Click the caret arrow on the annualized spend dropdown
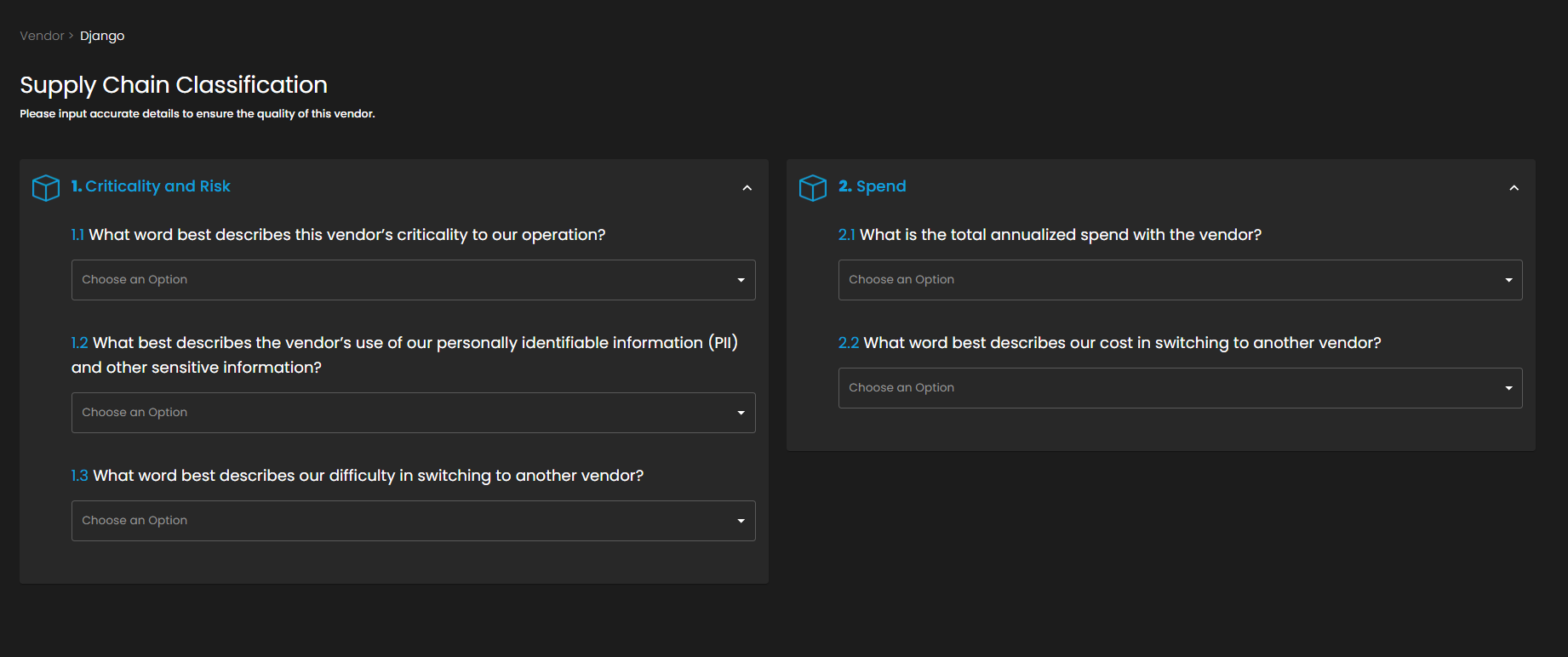The width and height of the screenshot is (1568, 657). (1508, 280)
